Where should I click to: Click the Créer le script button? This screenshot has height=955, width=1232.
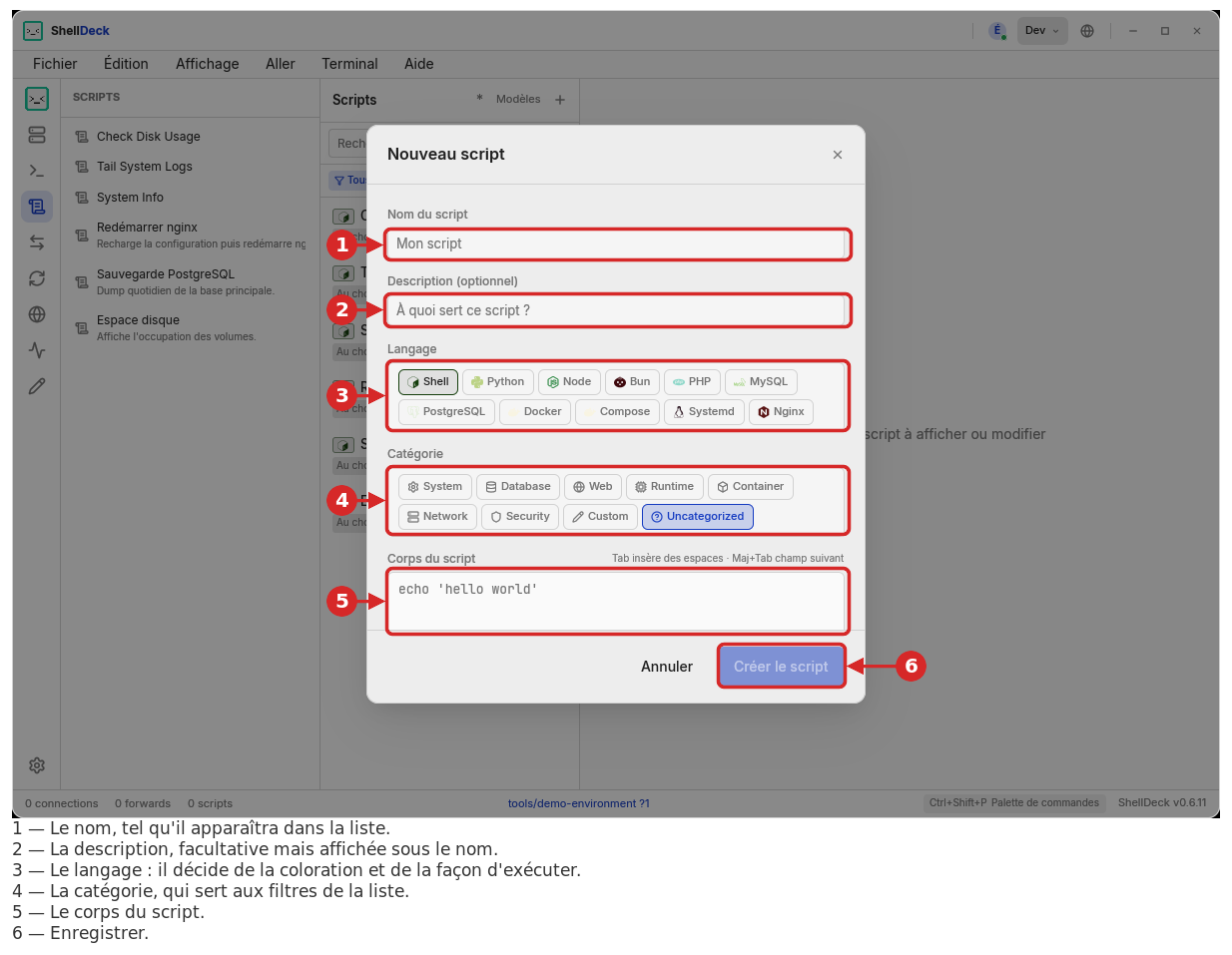[x=781, y=667]
